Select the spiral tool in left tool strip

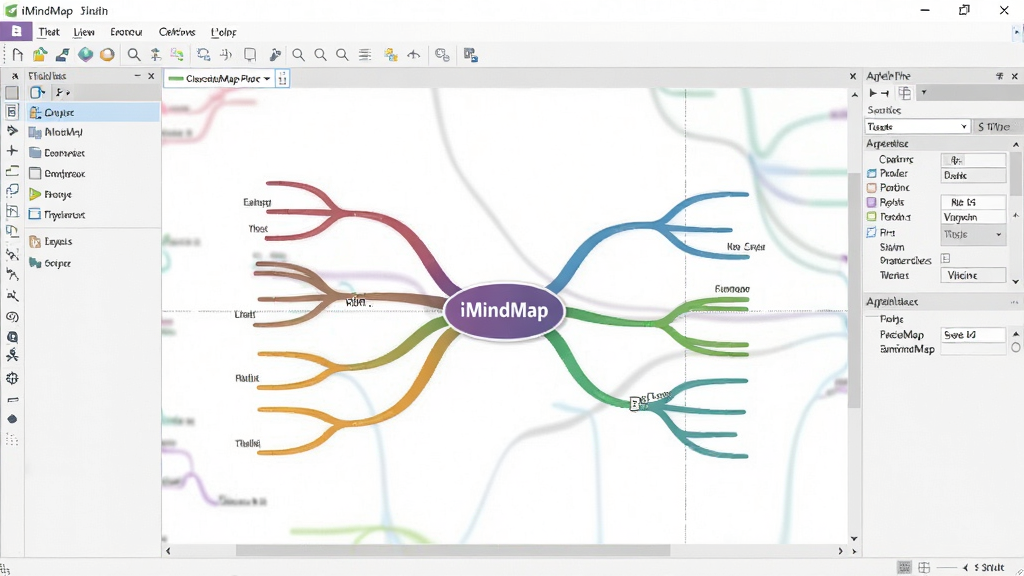[x=12, y=317]
